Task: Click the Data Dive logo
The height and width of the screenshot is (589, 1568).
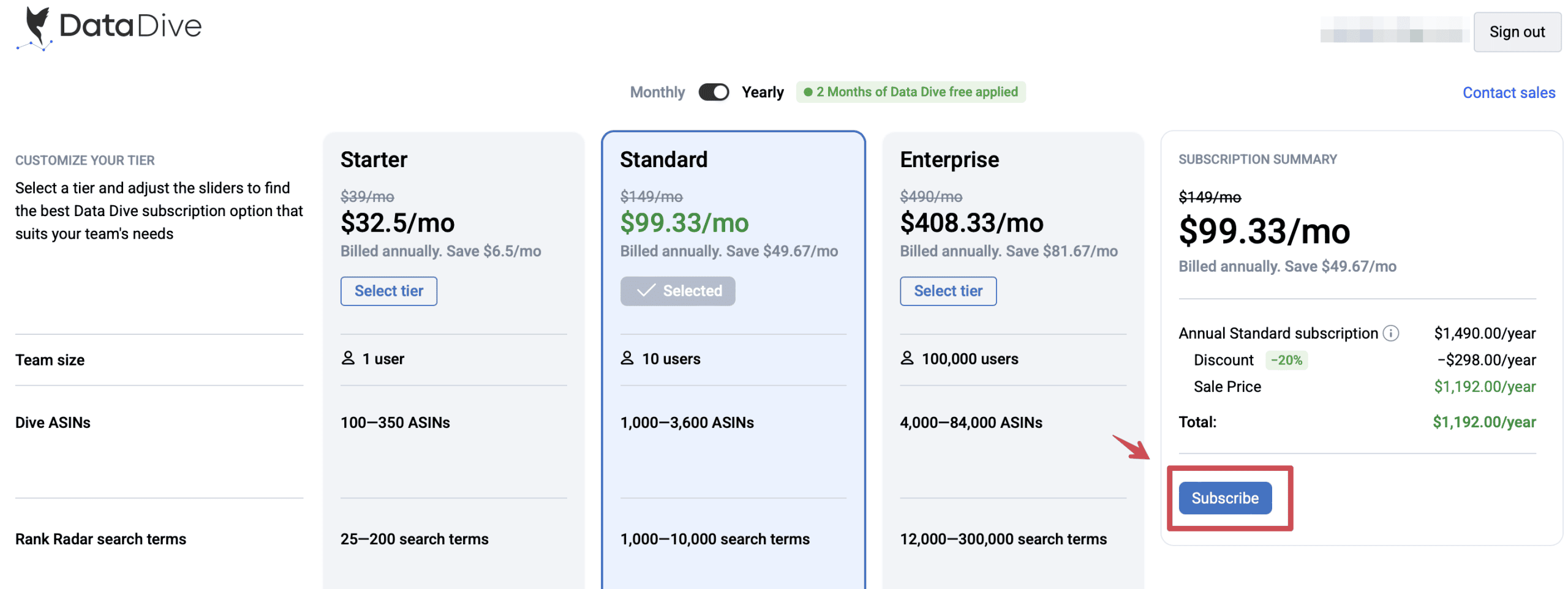Action: pyautogui.click(x=108, y=28)
